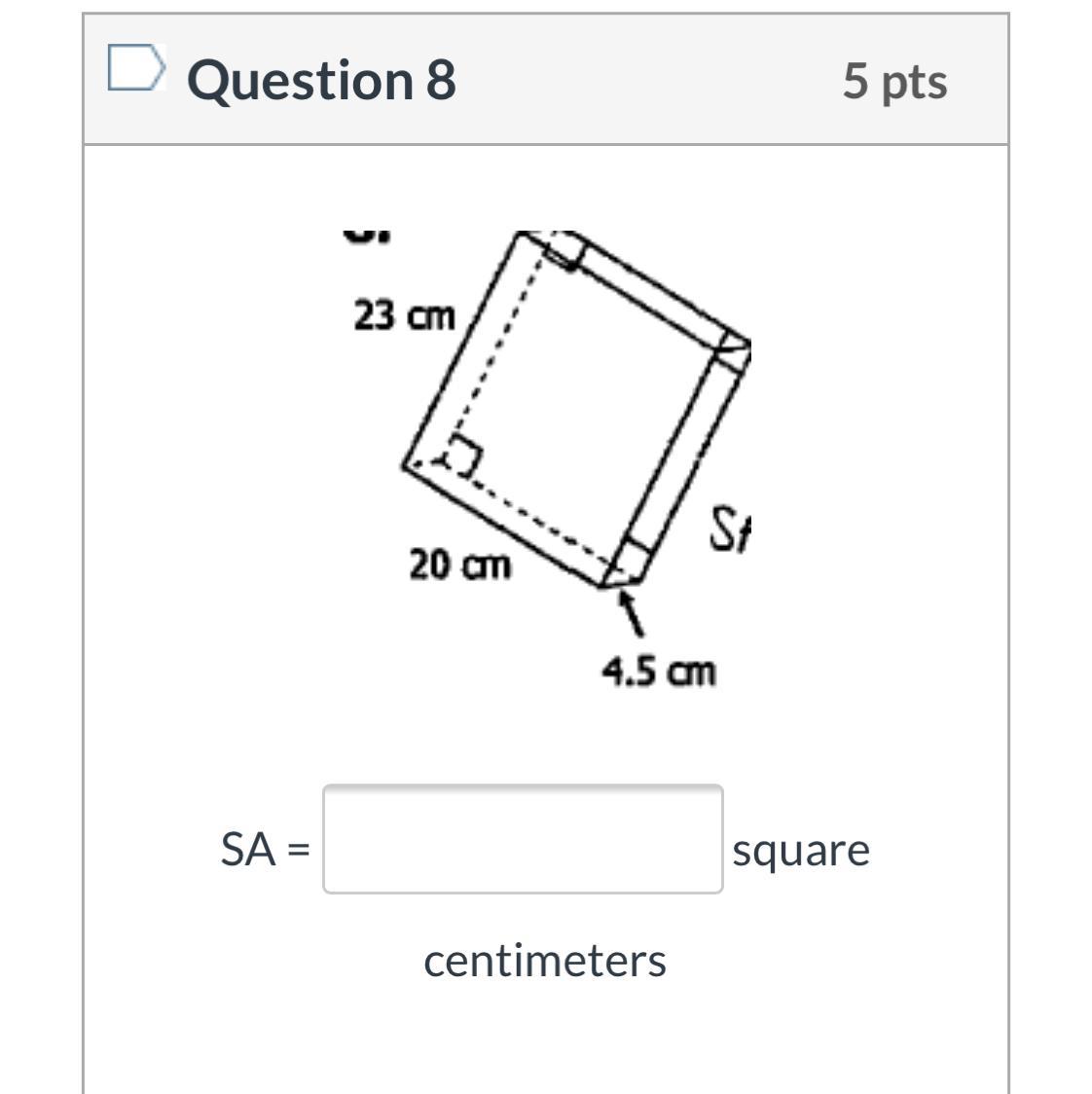Click the 20 cm dimension label
Image resolution: width=1092 pixels, height=1094 pixels.
pos(459,565)
